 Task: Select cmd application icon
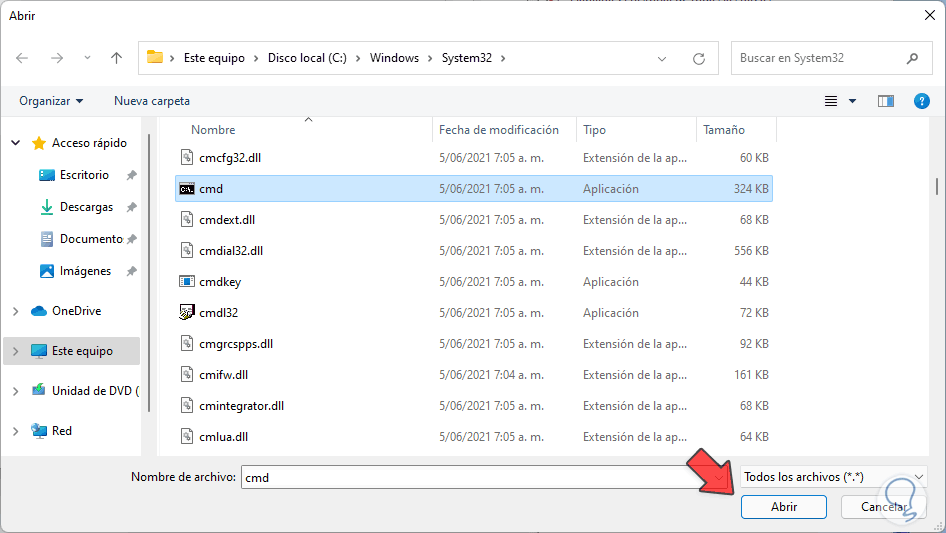point(187,189)
